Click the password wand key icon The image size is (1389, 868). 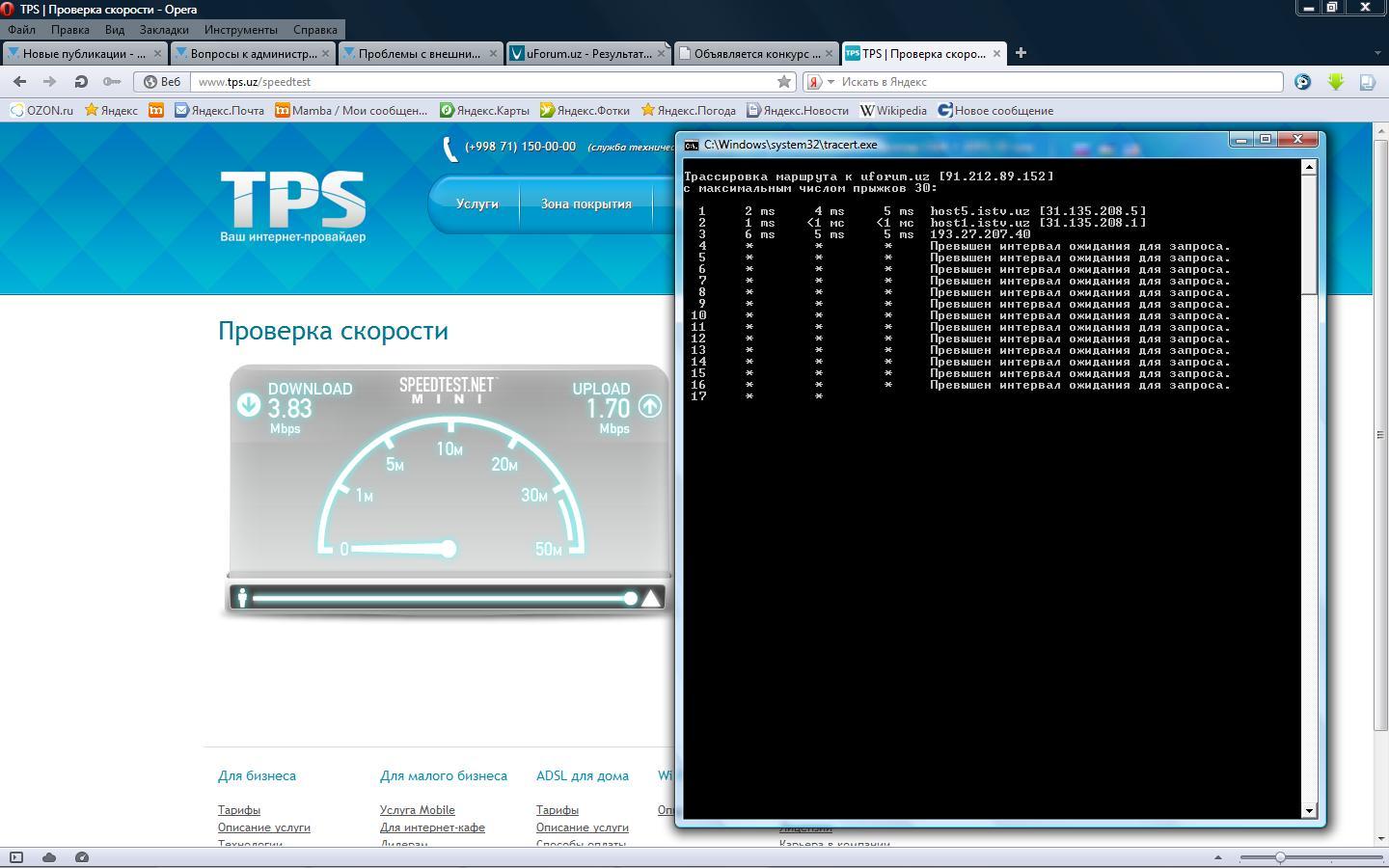112,82
